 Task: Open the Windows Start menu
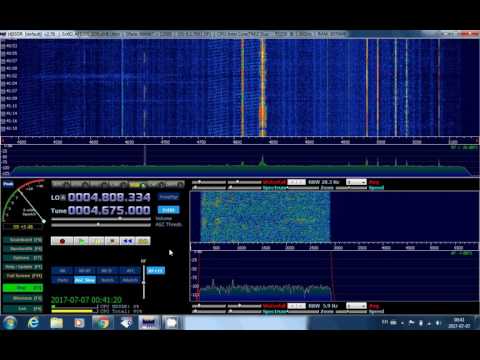pos(10,323)
